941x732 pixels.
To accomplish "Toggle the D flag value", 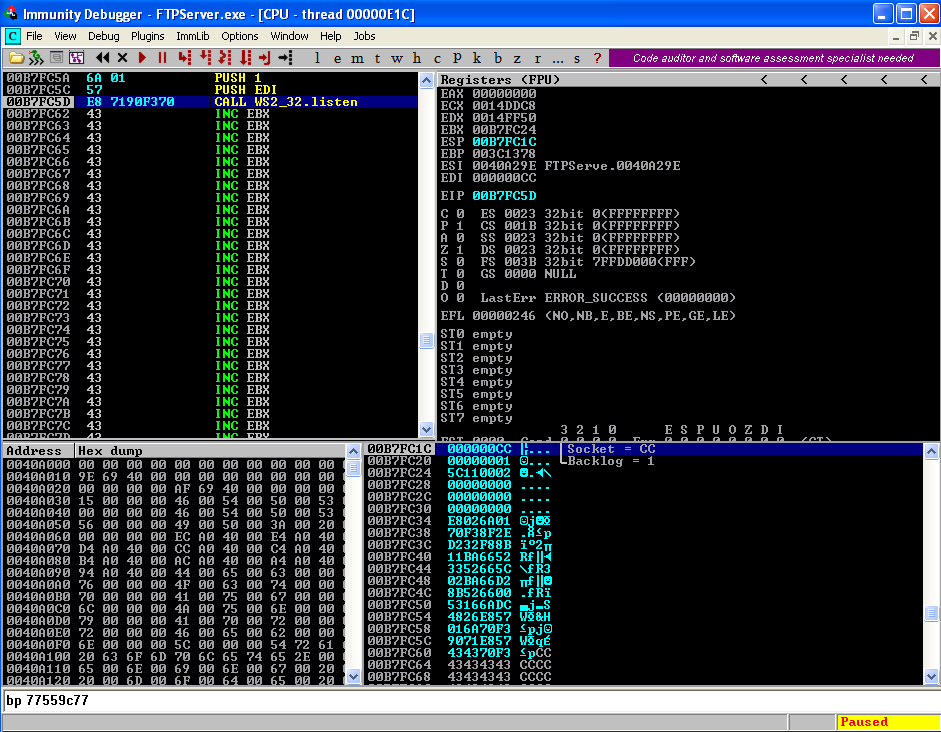I will (x=460, y=286).
